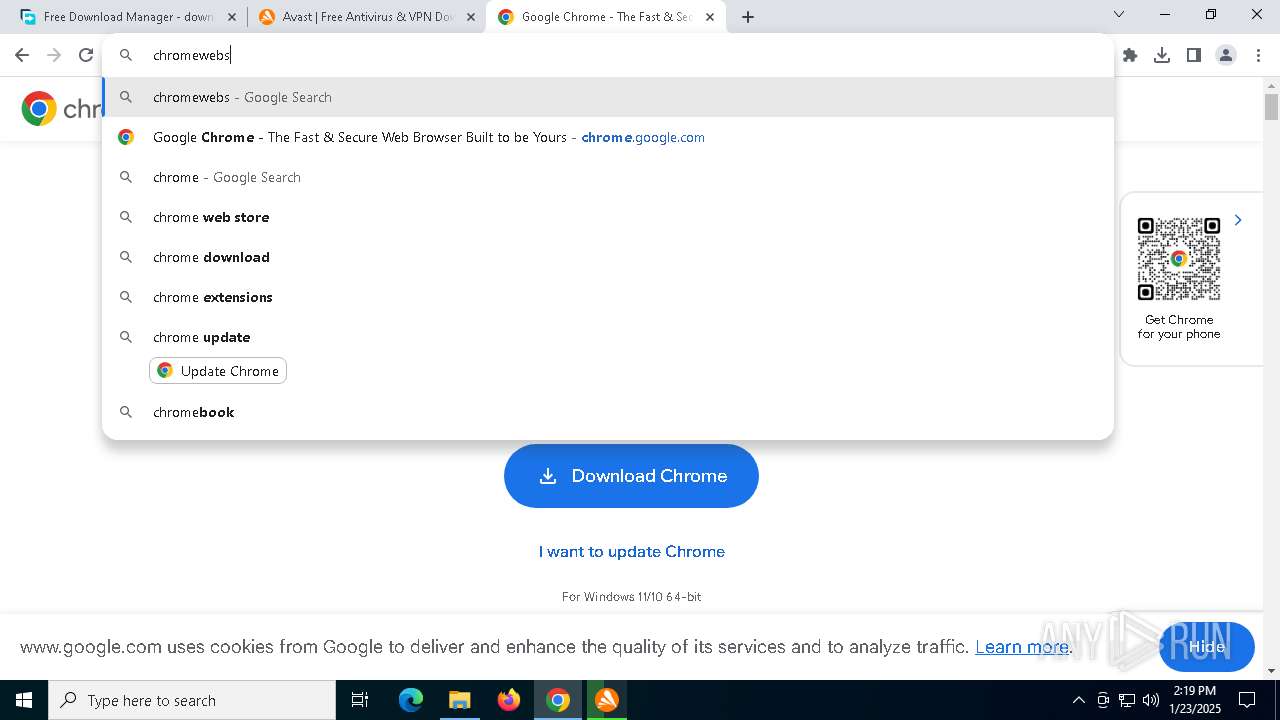Switch to Avast Free Antivirus tab

(x=367, y=17)
